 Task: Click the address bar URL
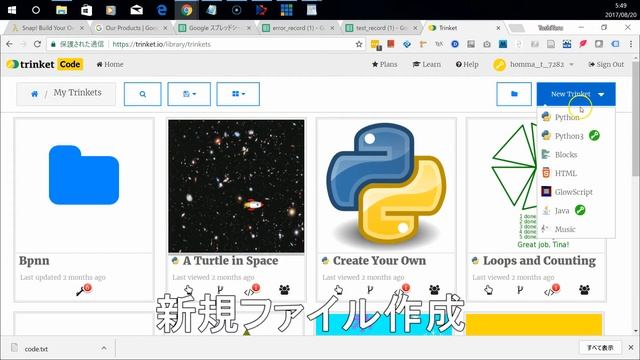click(162, 44)
